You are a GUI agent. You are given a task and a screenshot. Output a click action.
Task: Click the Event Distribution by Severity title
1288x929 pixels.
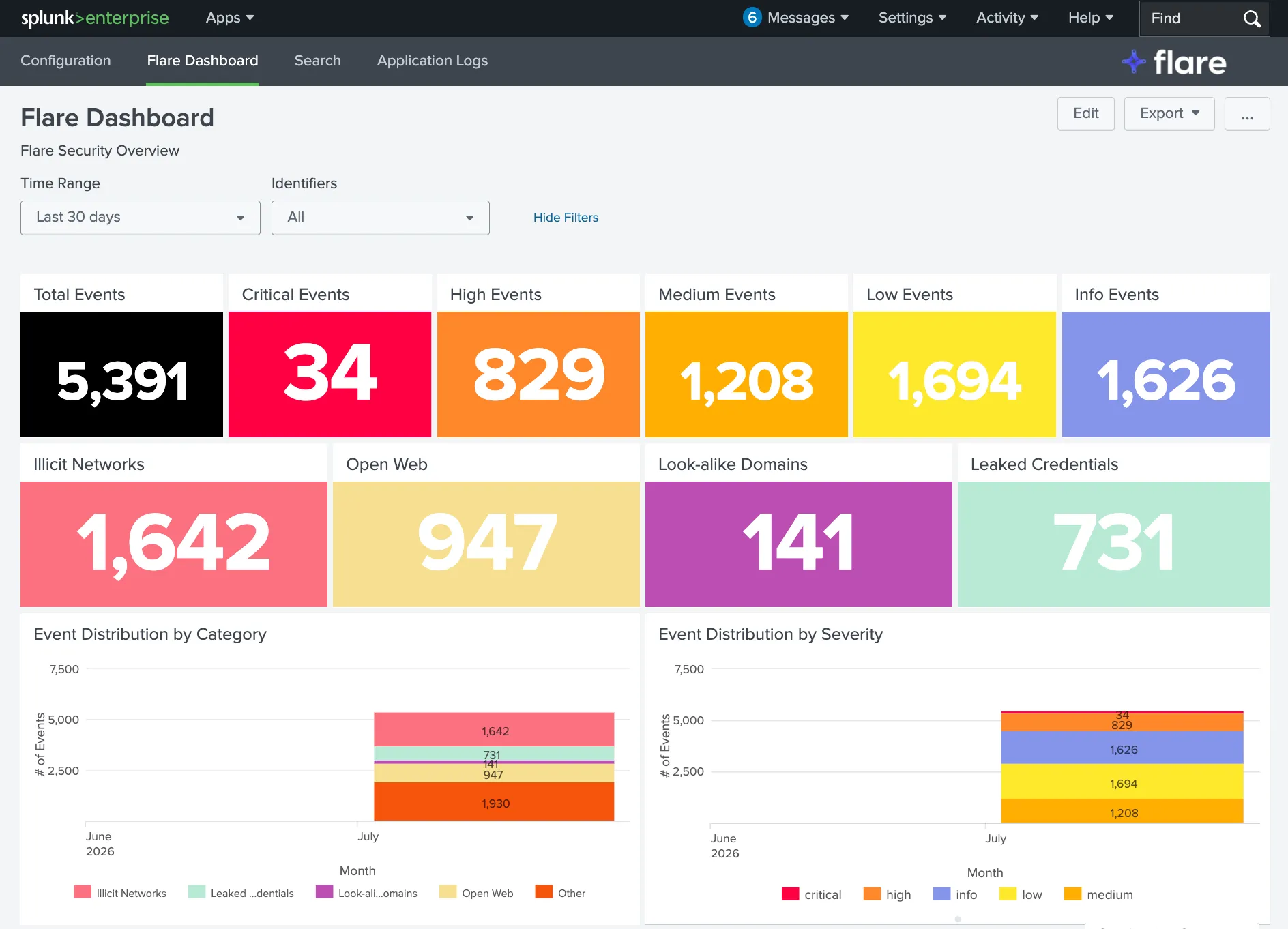point(770,634)
